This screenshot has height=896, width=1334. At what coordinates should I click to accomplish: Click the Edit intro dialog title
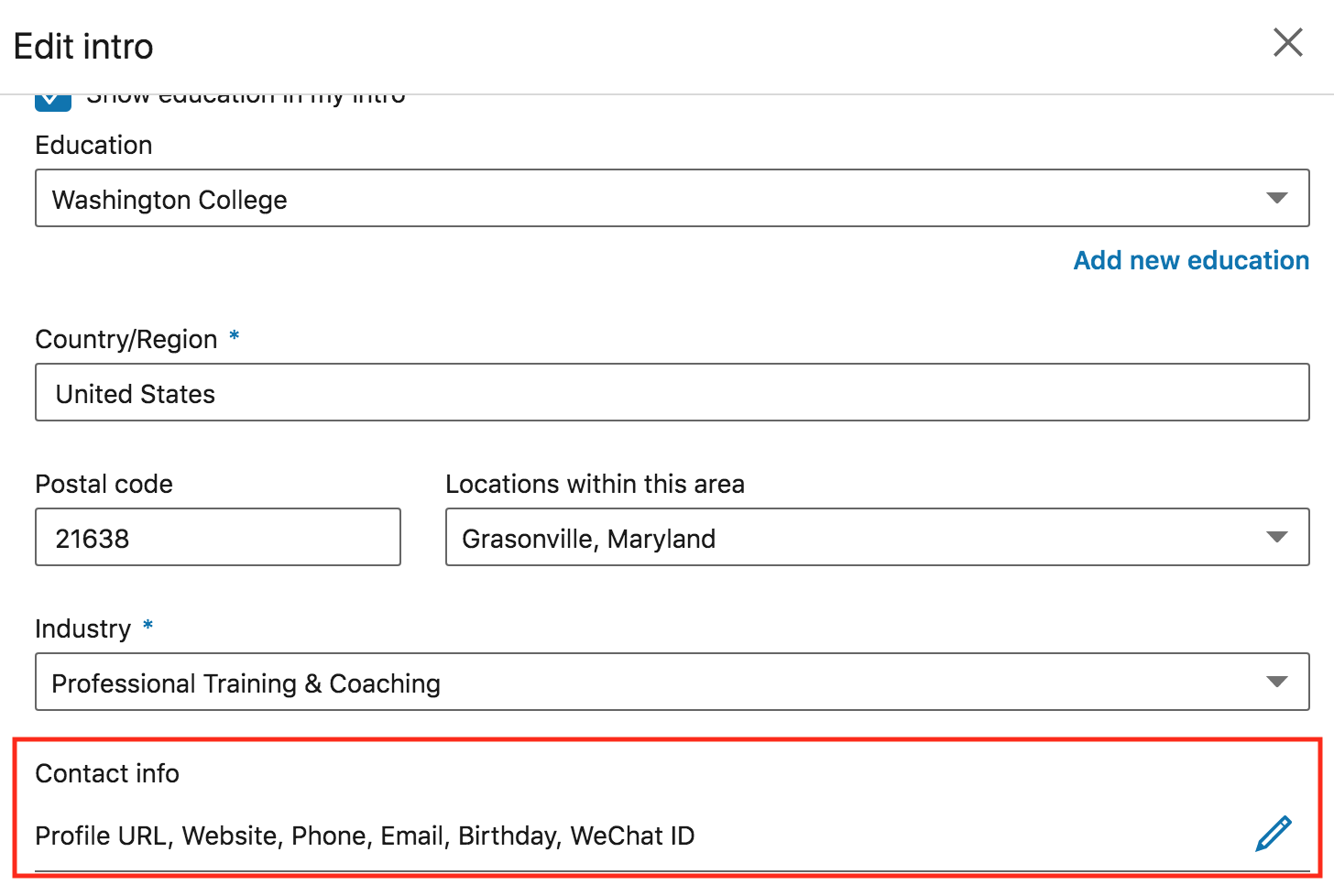pos(83,47)
